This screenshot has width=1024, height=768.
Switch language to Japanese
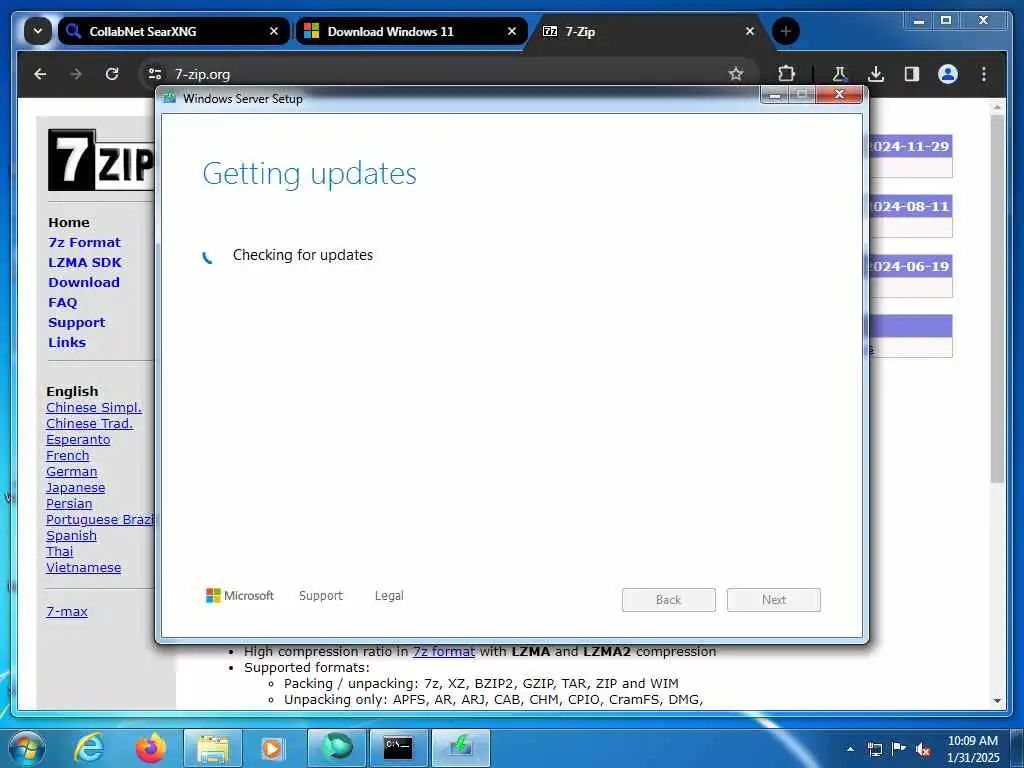coord(75,488)
